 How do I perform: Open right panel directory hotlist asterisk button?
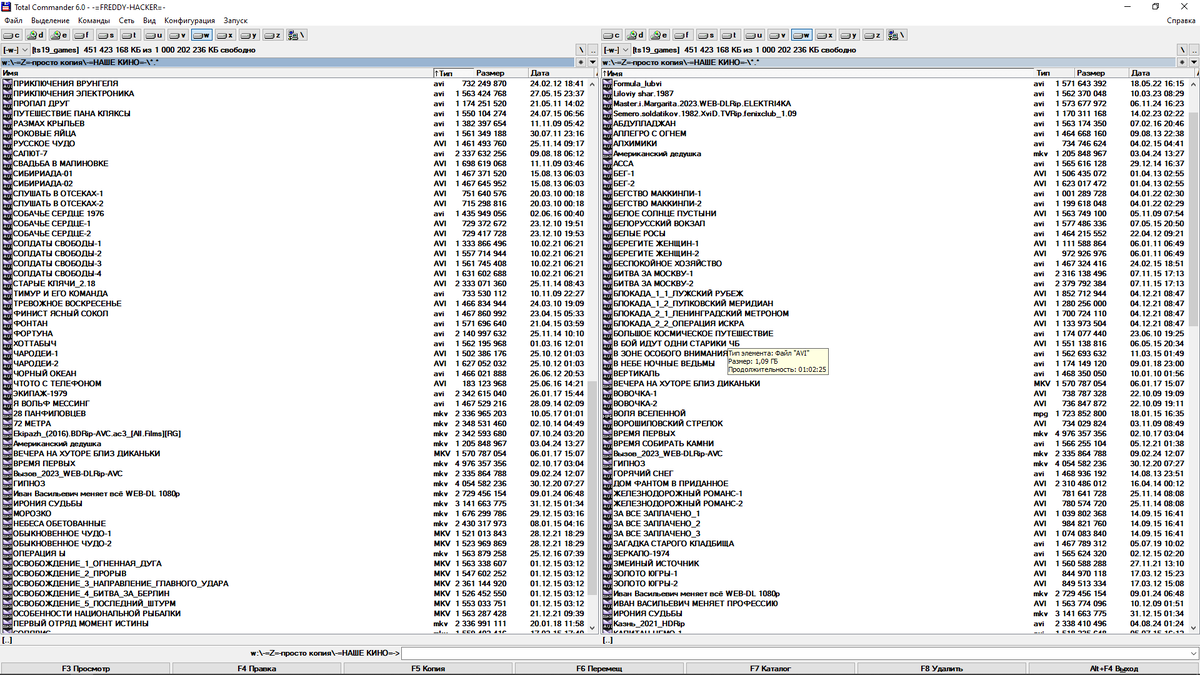1181,62
